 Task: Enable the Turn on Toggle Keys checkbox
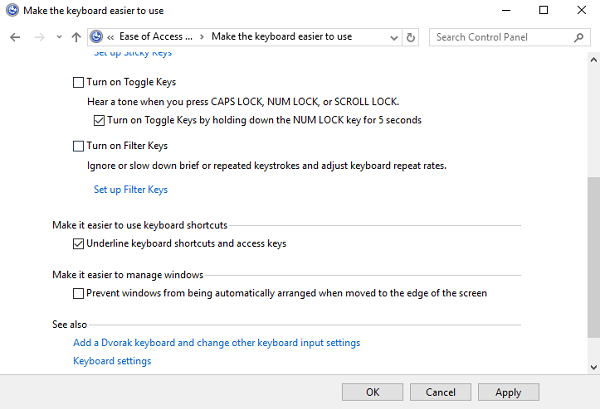79,82
